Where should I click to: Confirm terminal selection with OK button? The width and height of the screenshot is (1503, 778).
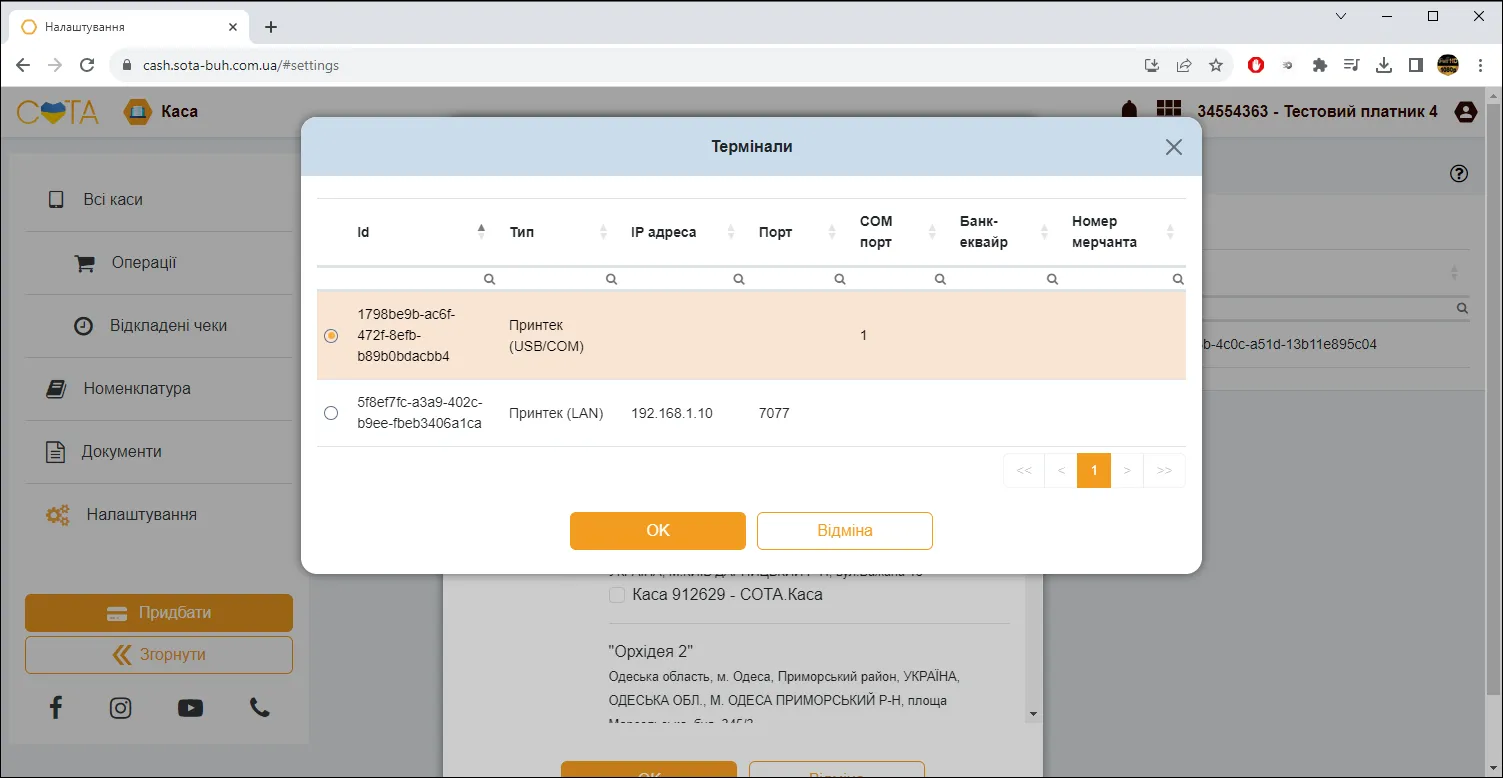click(x=658, y=531)
